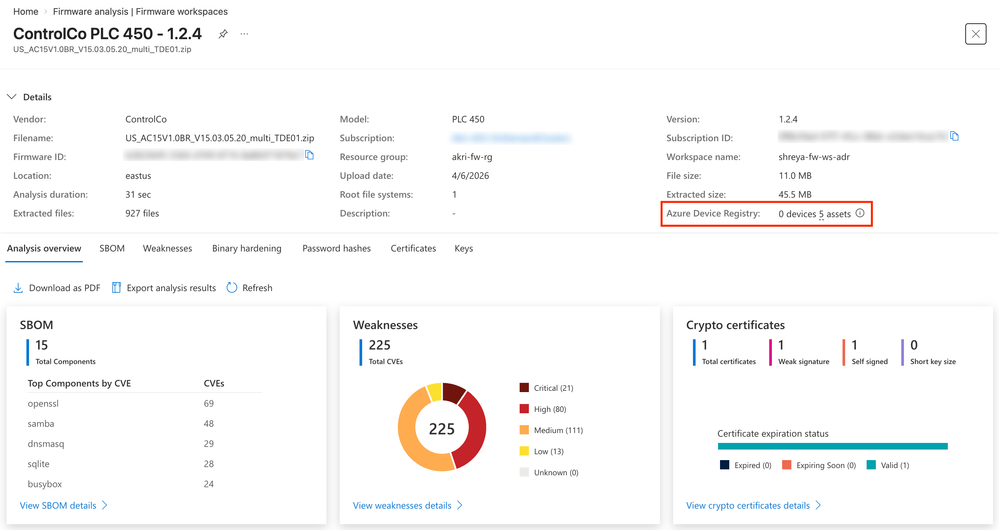The image size is (999, 530).
Task: Switch to the Password hashes tab
Action: click(x=336, y=248)
